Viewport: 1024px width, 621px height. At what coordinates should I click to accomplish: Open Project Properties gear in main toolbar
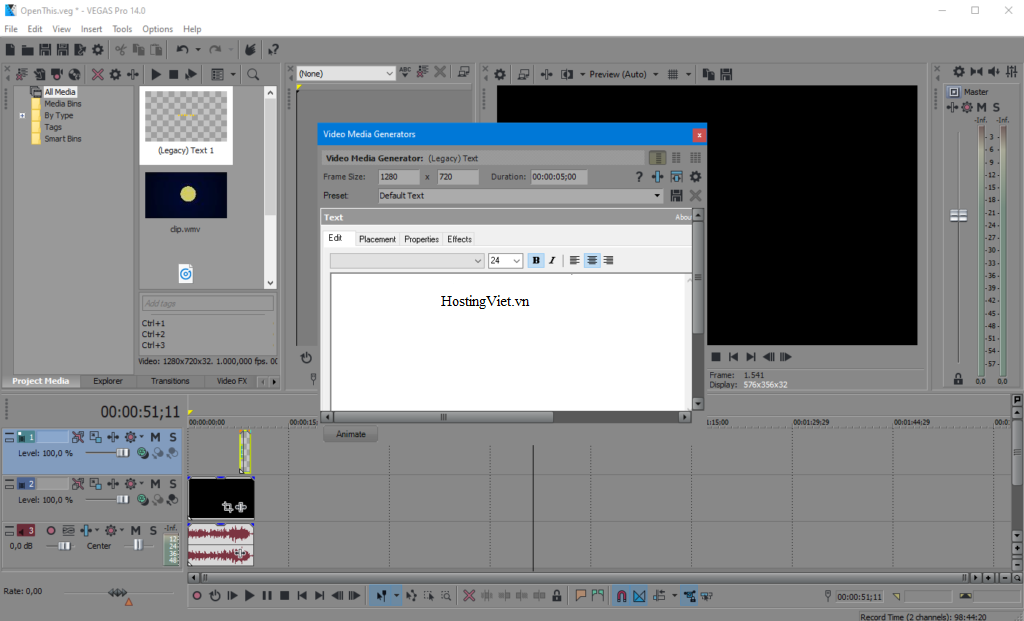98,50
